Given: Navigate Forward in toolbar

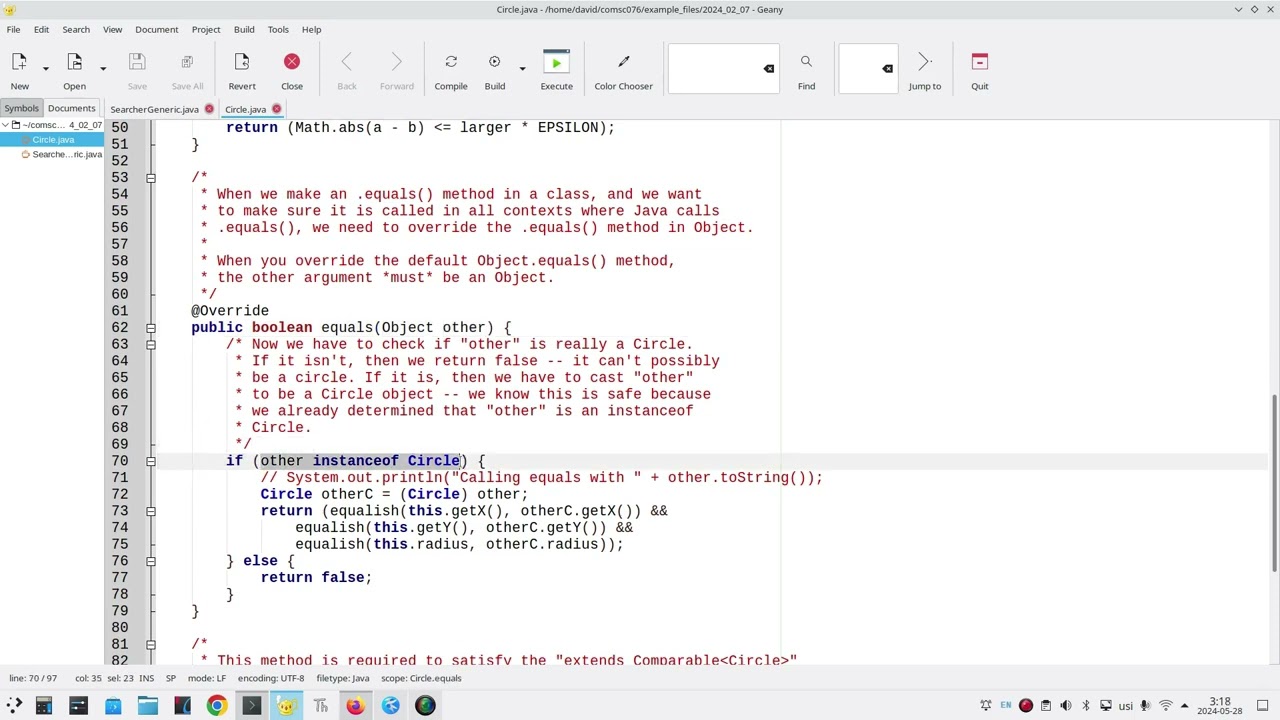Looking at the screenshot, I should 397,71.
